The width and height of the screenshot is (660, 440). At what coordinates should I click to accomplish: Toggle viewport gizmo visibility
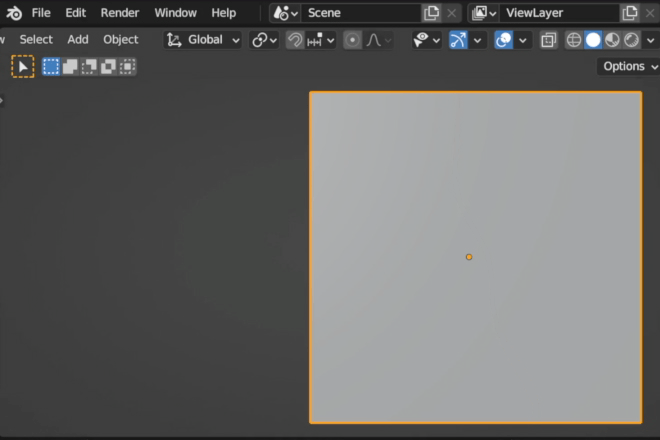[458, 40]
